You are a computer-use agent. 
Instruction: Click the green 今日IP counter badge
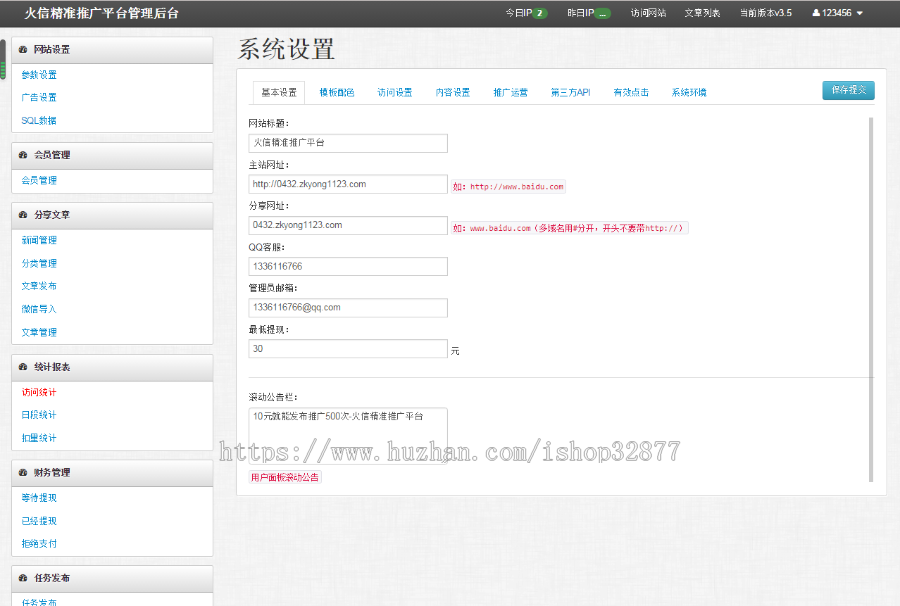540,13
